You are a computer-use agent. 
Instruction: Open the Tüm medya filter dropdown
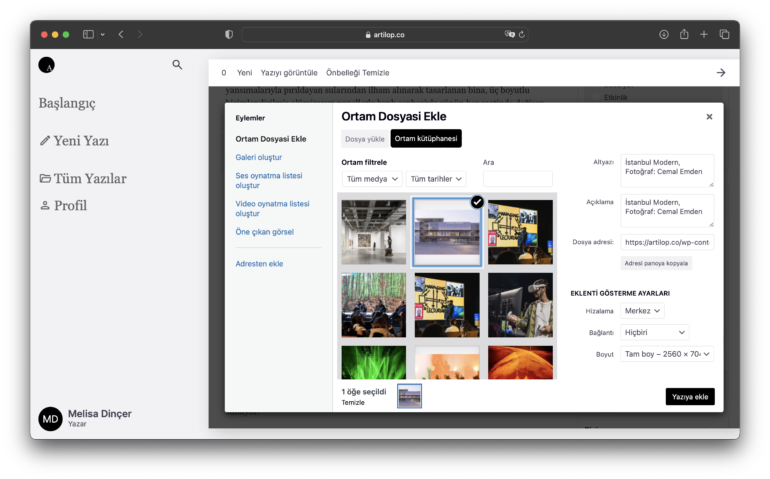(x=372, y=179)
